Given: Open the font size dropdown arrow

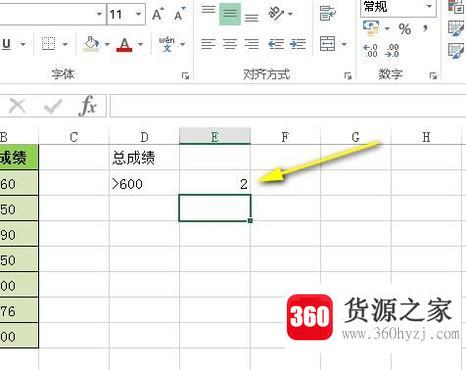Looking at the screenshot, I should pos(138,14).
